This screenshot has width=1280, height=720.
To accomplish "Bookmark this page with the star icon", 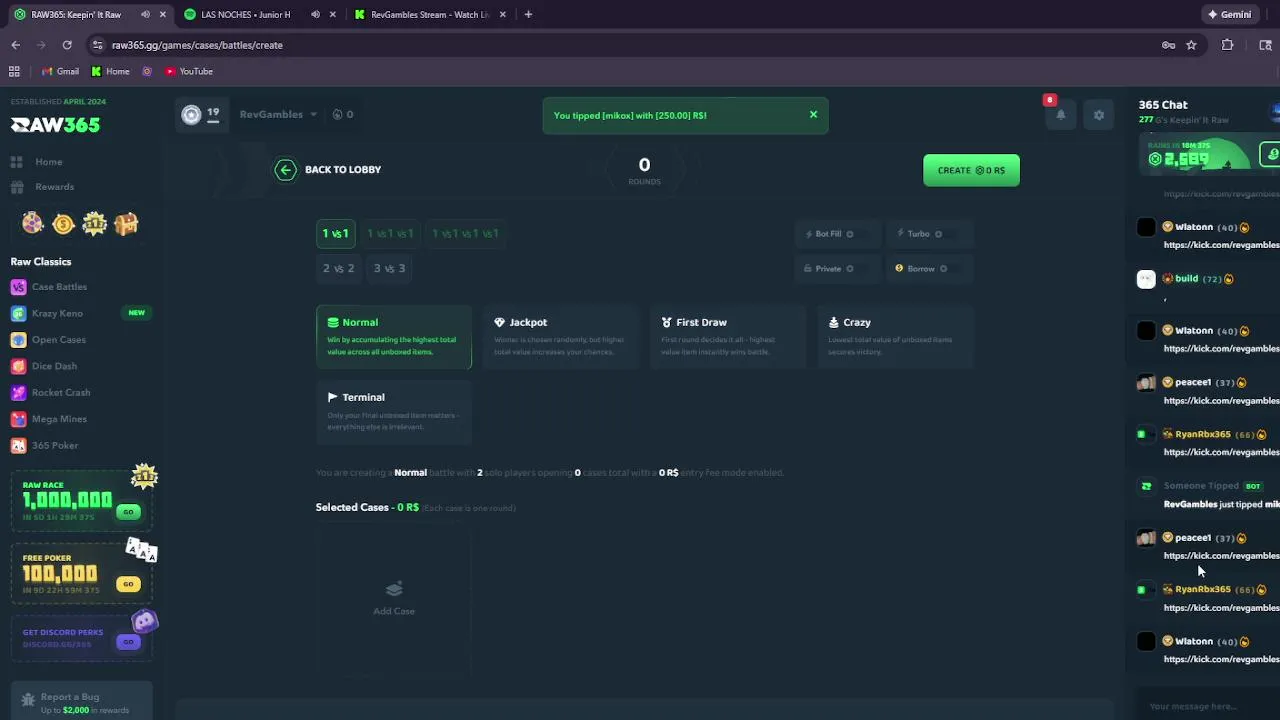I will [x=1191, y=45].
